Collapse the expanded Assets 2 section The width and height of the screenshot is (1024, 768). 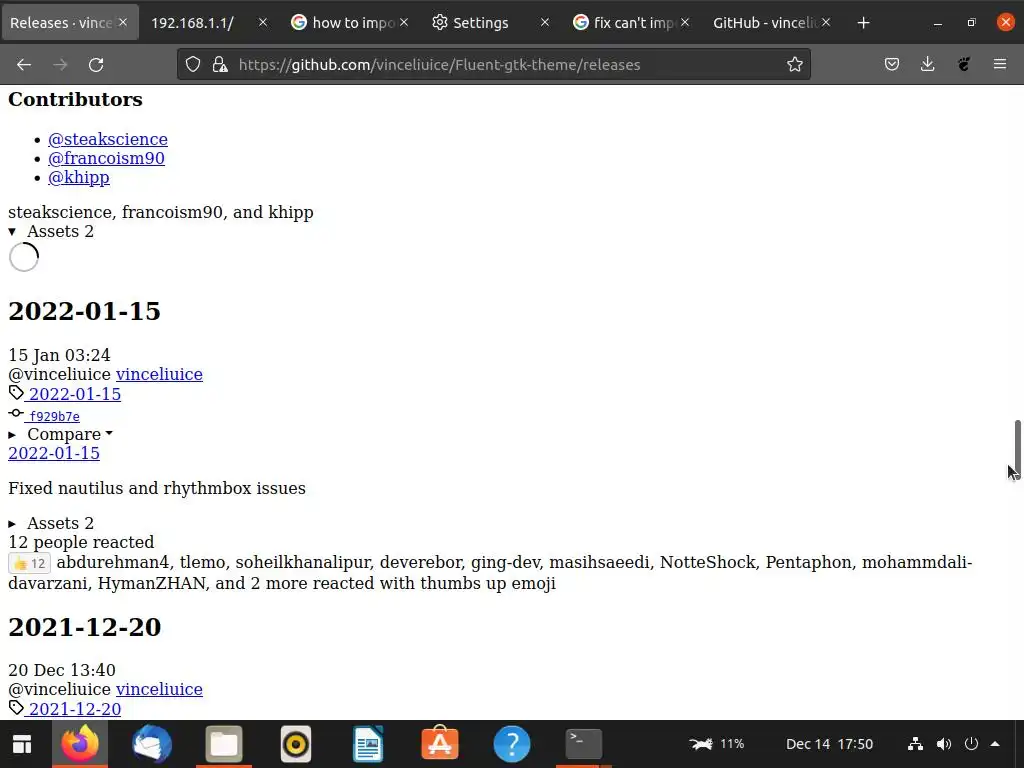(51, 231)
